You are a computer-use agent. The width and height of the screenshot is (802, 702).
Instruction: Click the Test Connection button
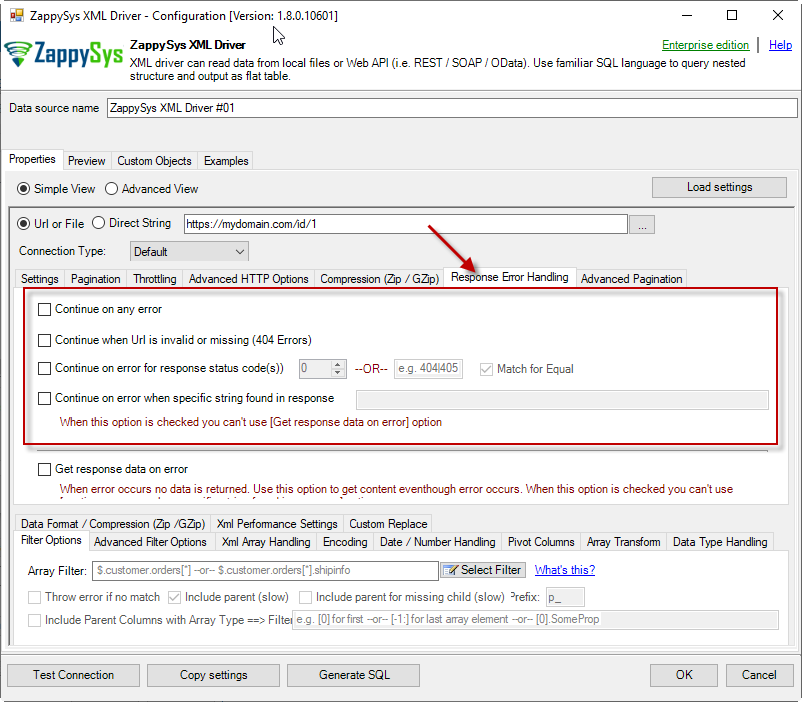point(73,675)
